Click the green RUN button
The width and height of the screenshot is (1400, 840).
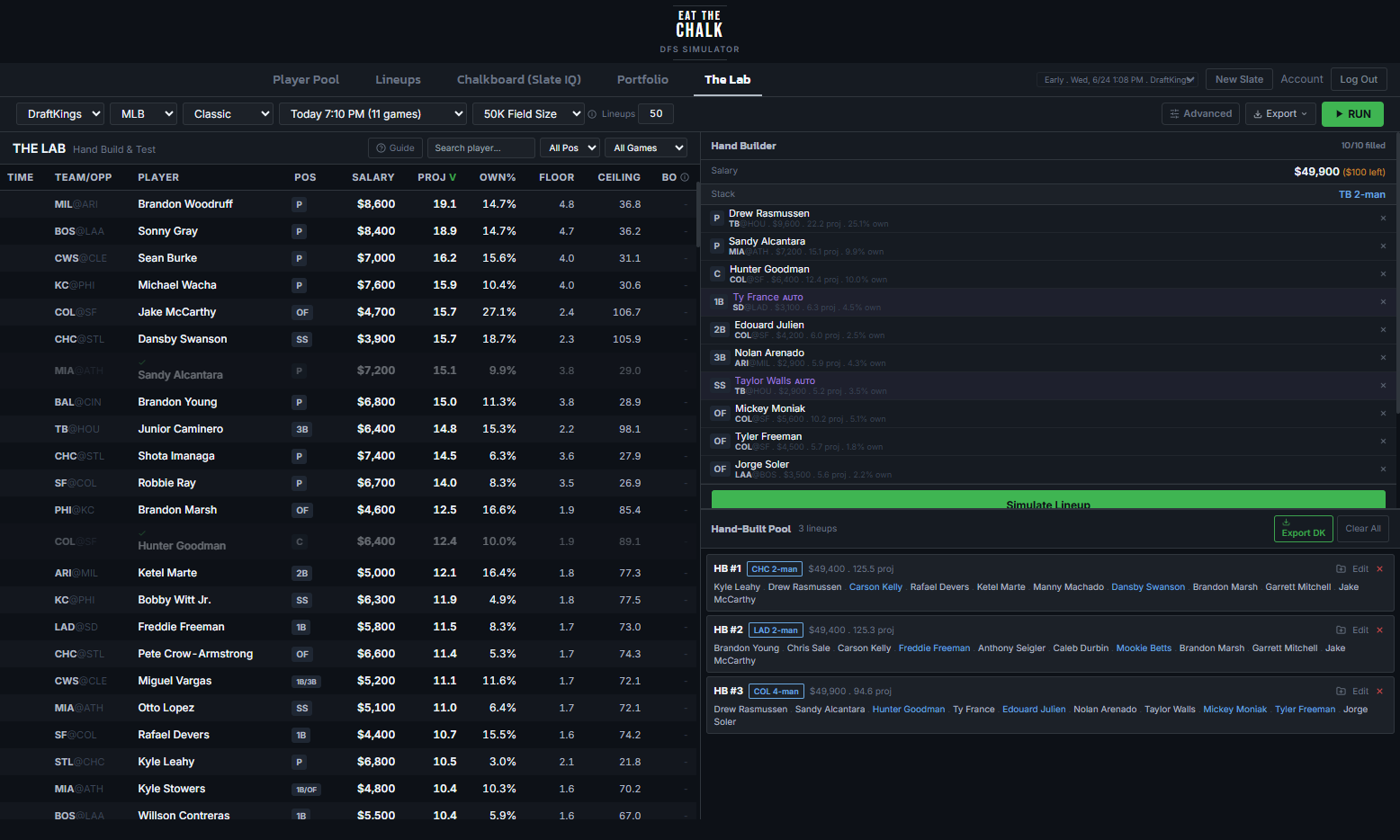1352,114
